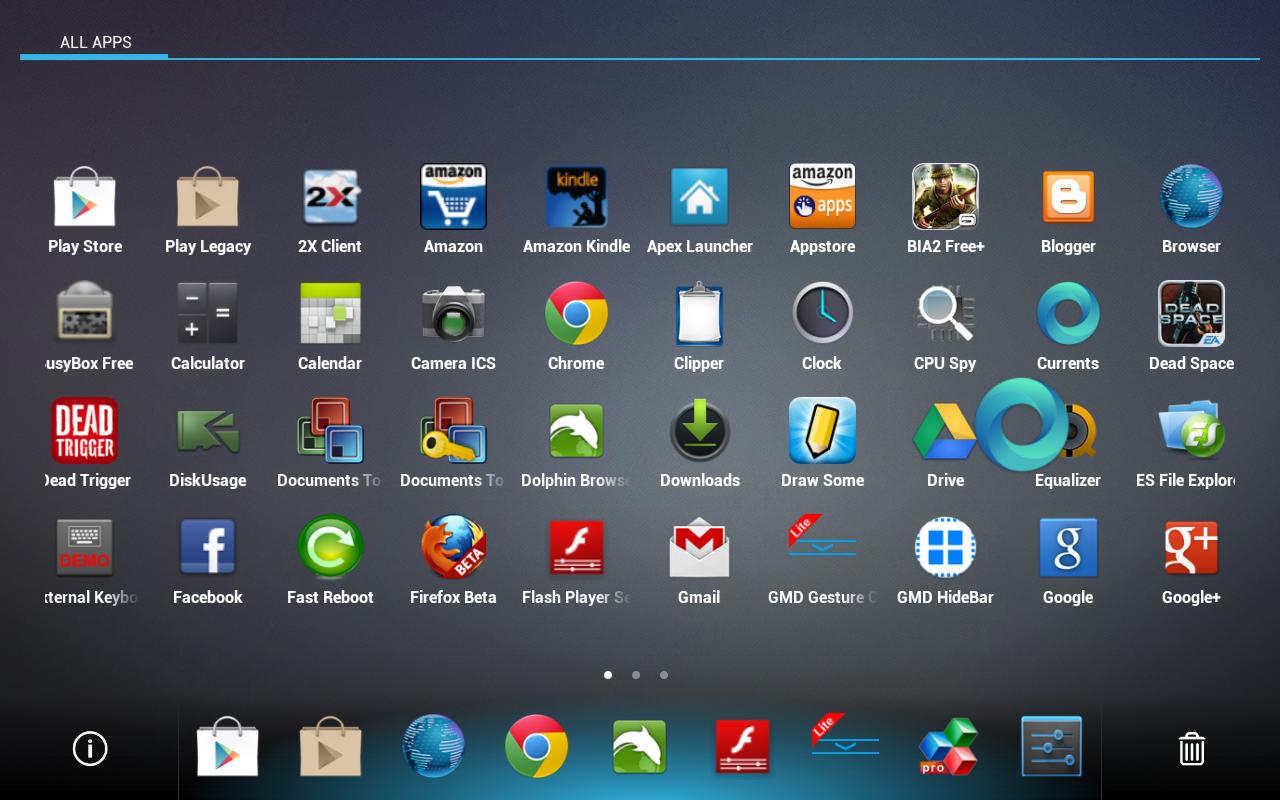Screen dimensions: 1280x800
Task: Open Flash Player Settings in grid
Action: 576,548
